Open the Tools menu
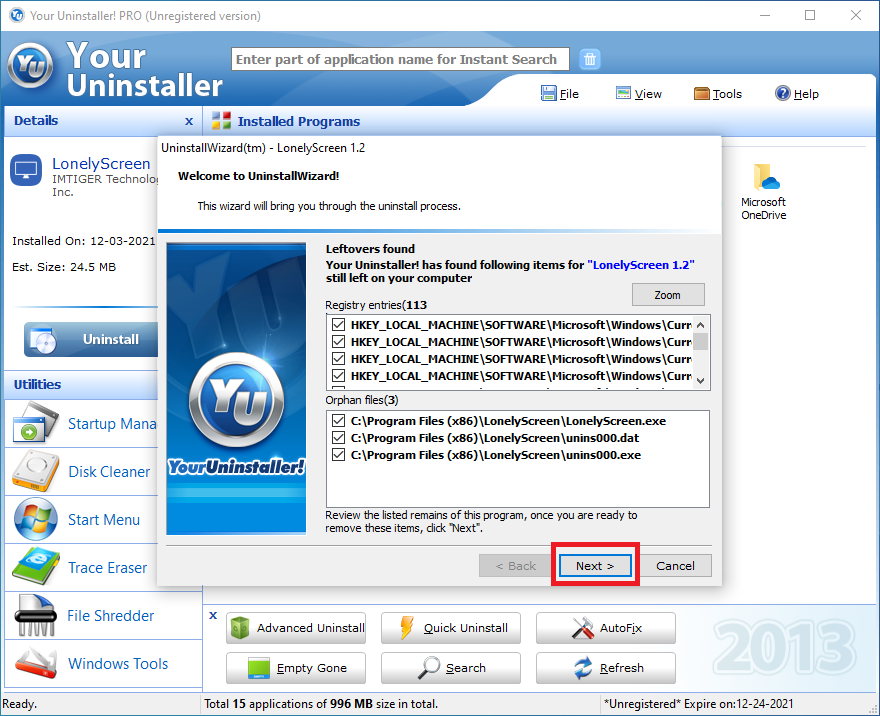 tap(717, 94)
